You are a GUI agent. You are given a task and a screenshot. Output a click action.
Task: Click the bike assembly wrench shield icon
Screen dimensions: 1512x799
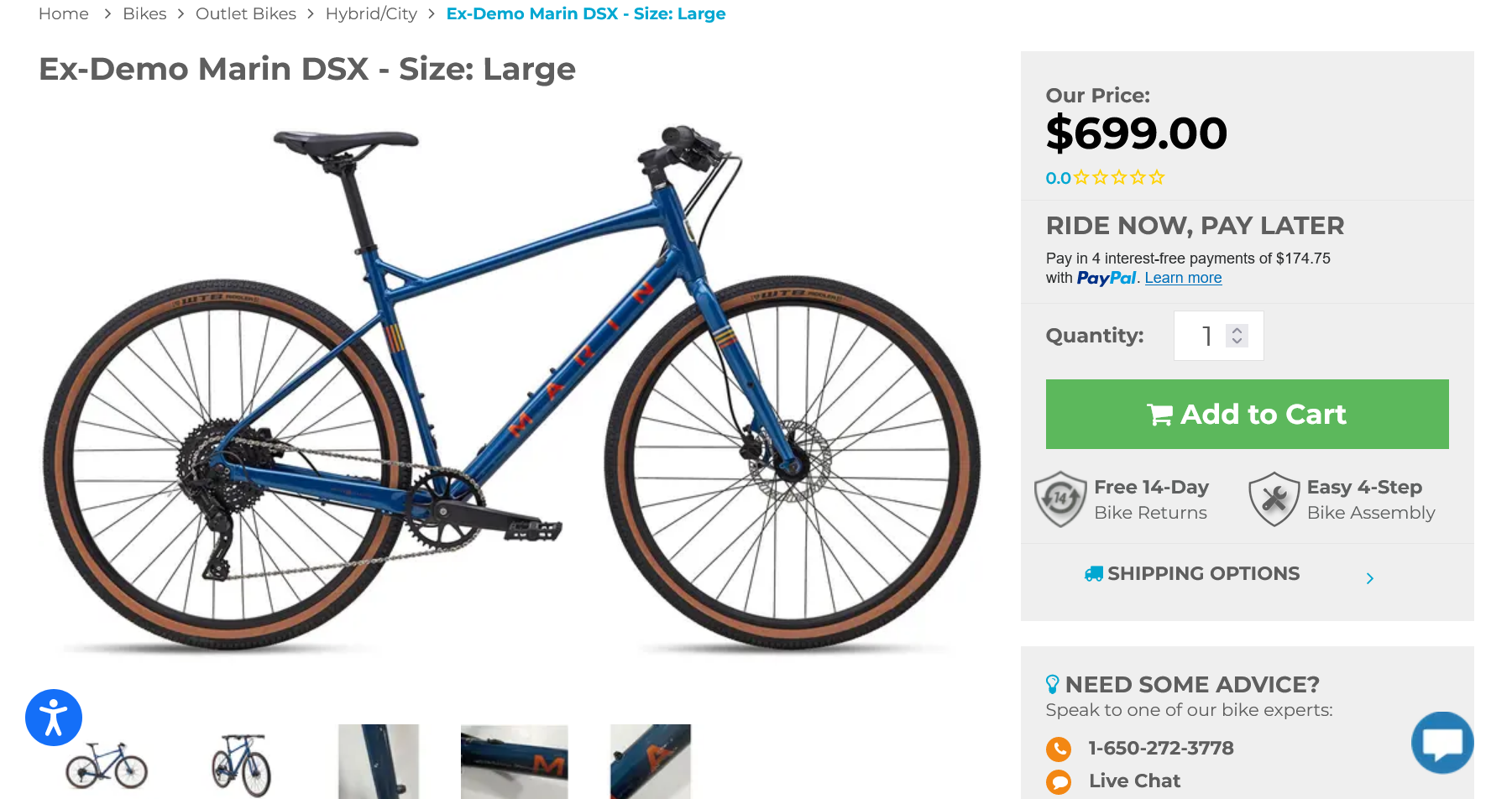(x=1274, y=499)
